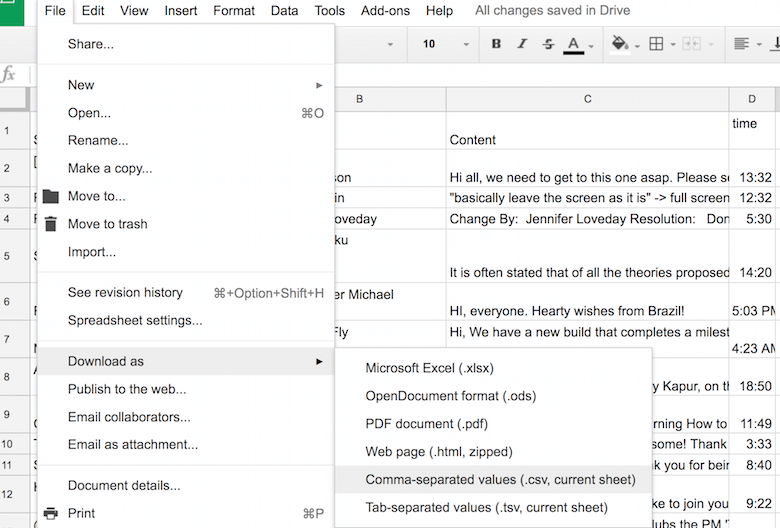
Task: Click Publish to the web
Action: click(x=127, y=389)
